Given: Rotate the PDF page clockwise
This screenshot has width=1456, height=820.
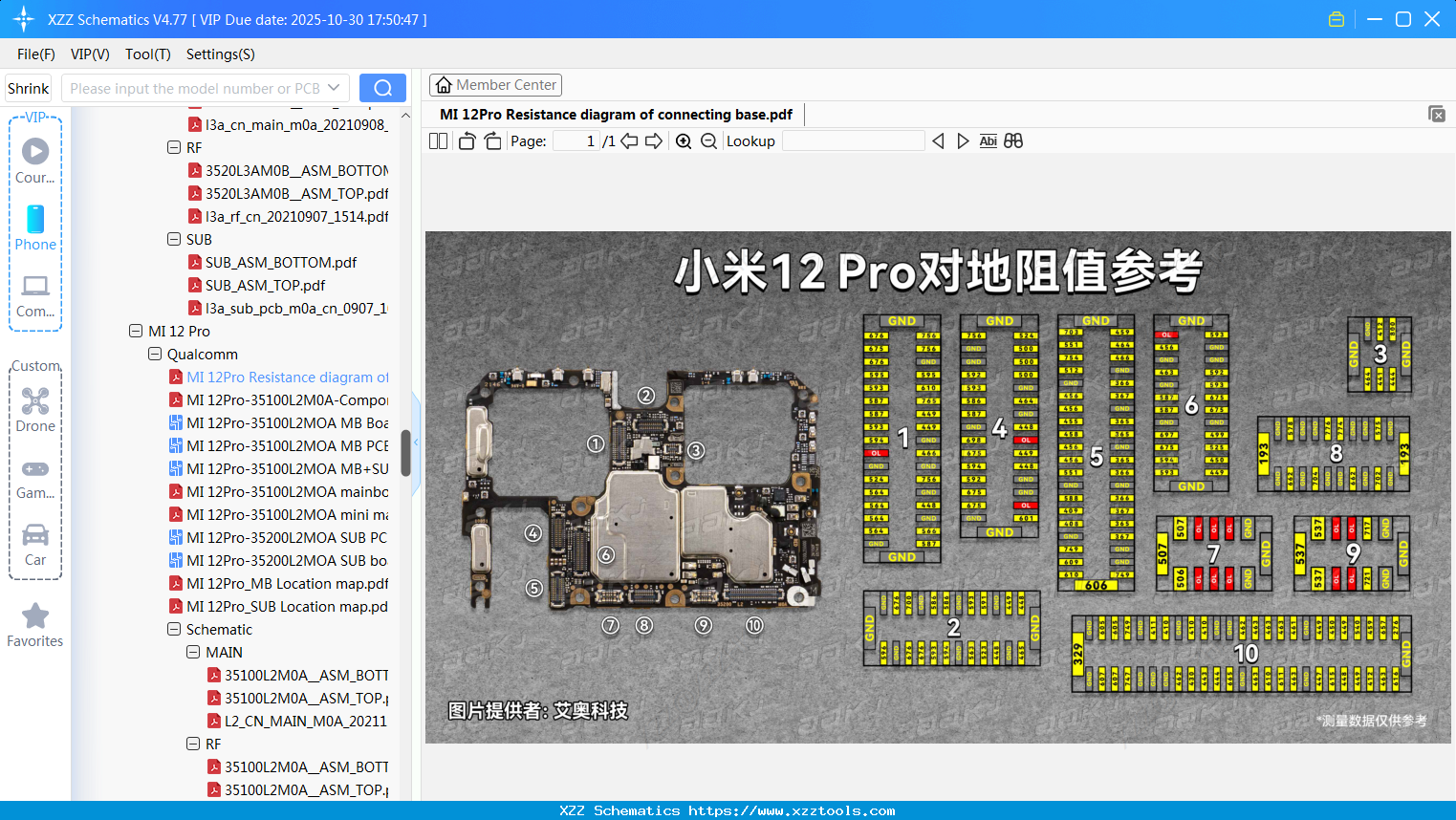Looking at the screenshot, I should tap(492, 140).
